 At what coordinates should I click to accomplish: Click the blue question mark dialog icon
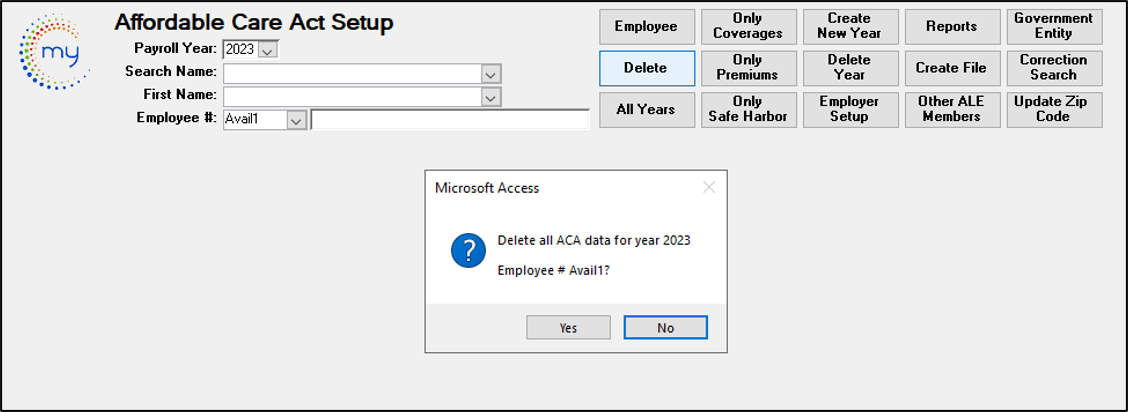[468, 251]
